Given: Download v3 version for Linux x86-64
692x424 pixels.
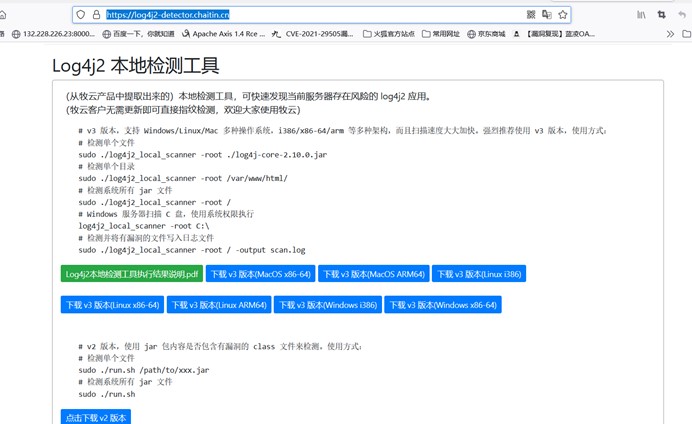Looking at the screenshot, I should 113,305.
